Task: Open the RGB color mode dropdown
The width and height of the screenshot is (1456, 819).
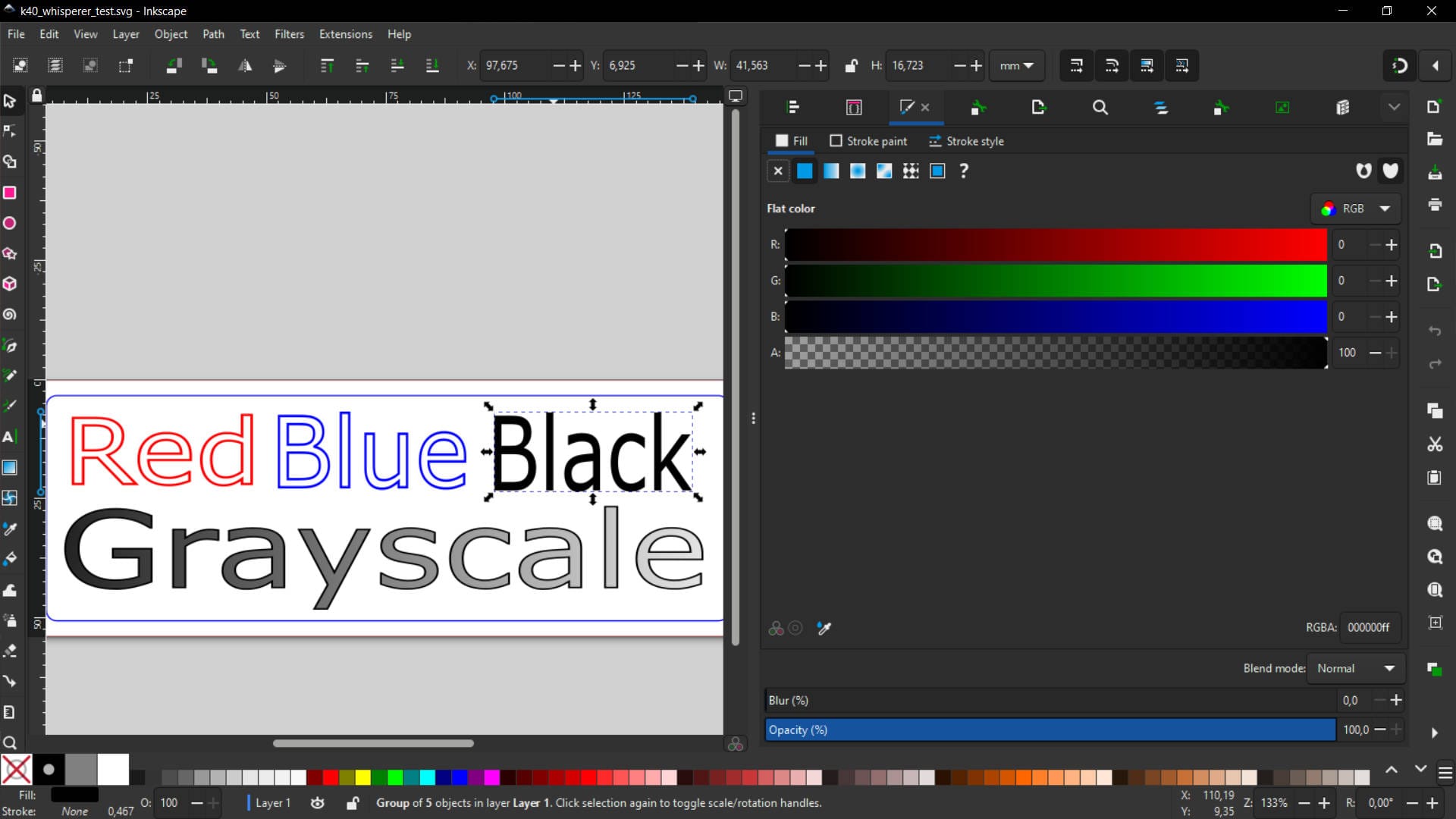Action: [x=1355, y=209]
